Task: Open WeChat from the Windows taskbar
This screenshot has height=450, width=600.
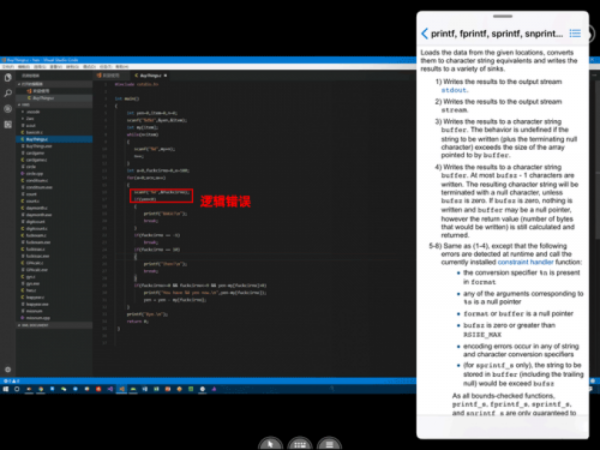Action: 64,389
